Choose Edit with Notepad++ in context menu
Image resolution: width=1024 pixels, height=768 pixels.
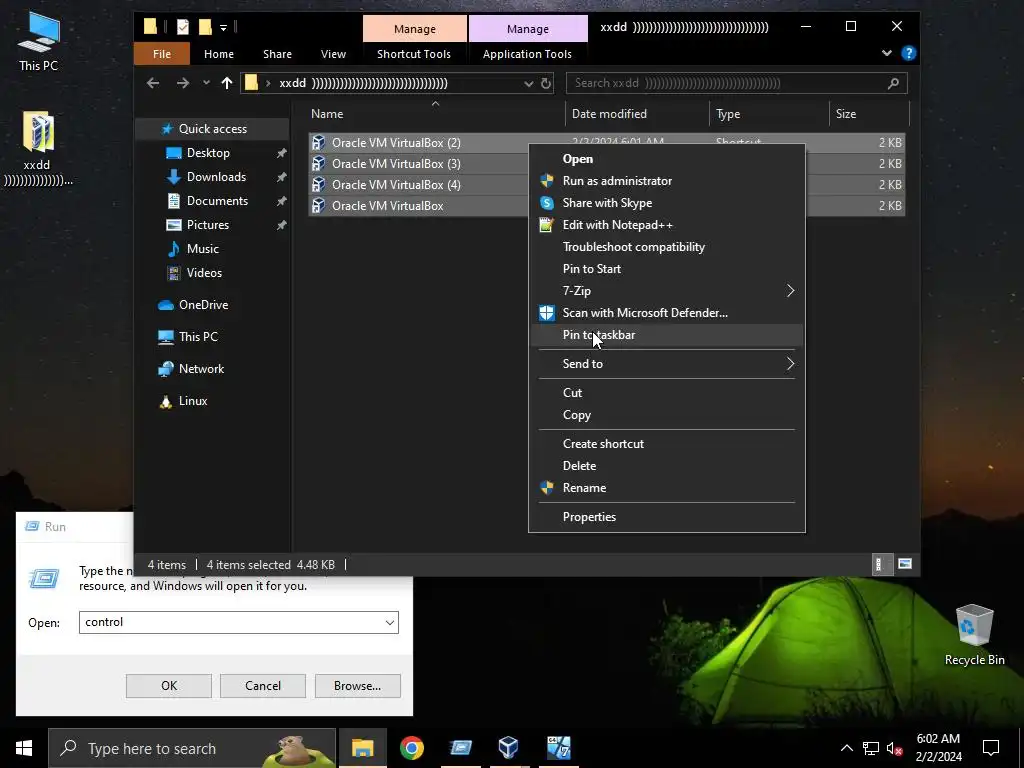666,225
